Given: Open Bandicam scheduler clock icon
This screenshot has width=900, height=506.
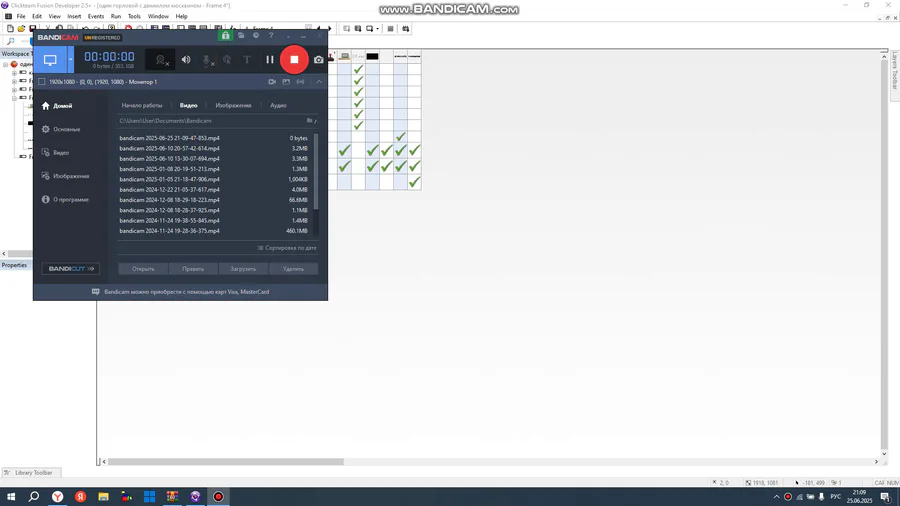Looking at the screenshot, I should (256, 36).
